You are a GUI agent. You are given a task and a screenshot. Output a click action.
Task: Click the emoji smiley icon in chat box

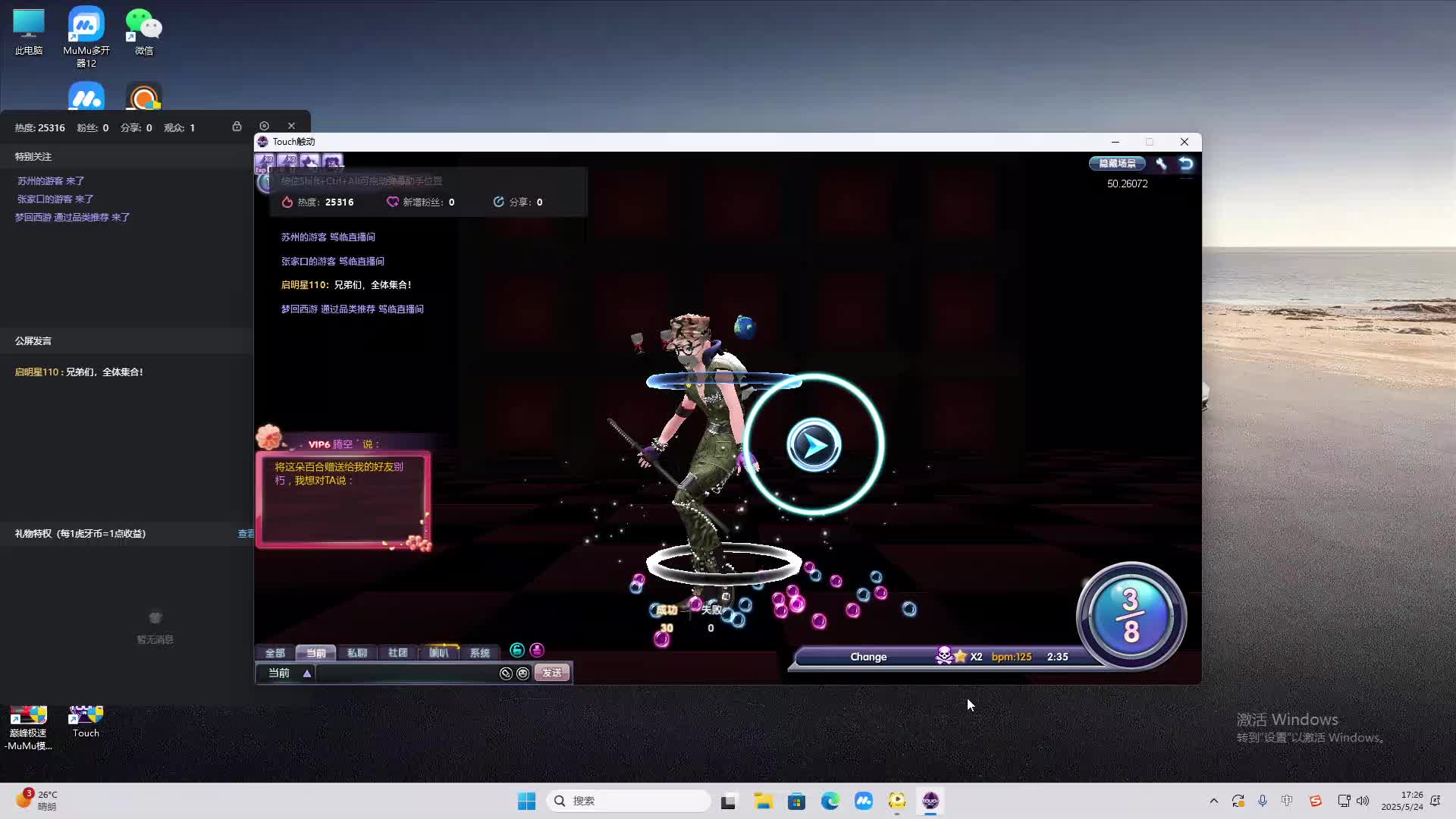[x=522, y=673]
